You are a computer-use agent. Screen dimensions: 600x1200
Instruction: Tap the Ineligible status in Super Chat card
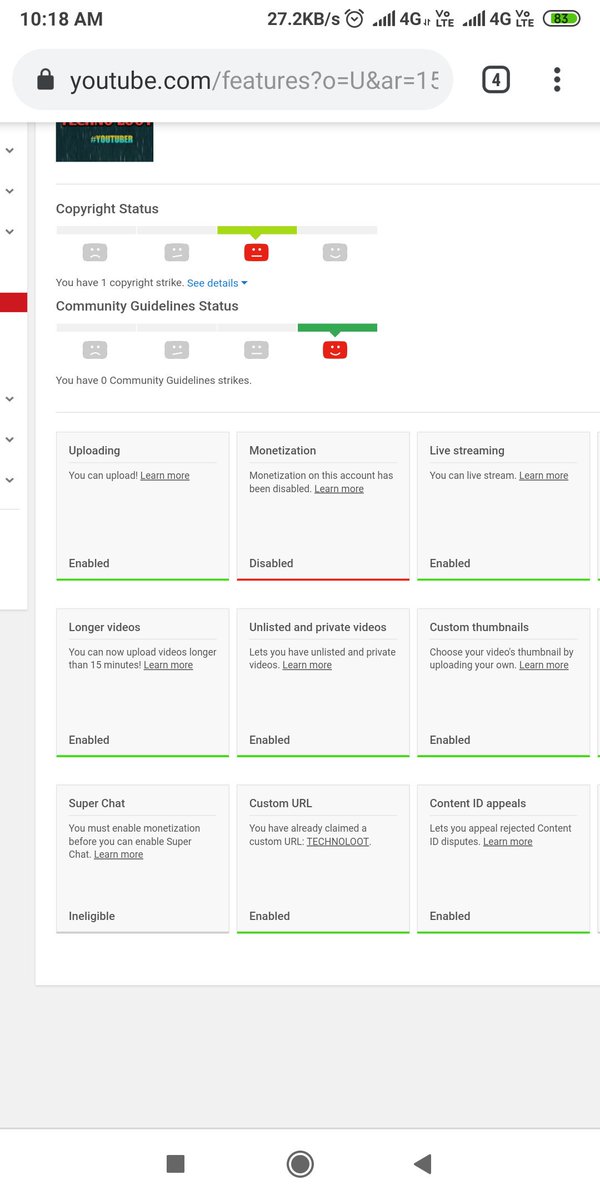point(92,916)
